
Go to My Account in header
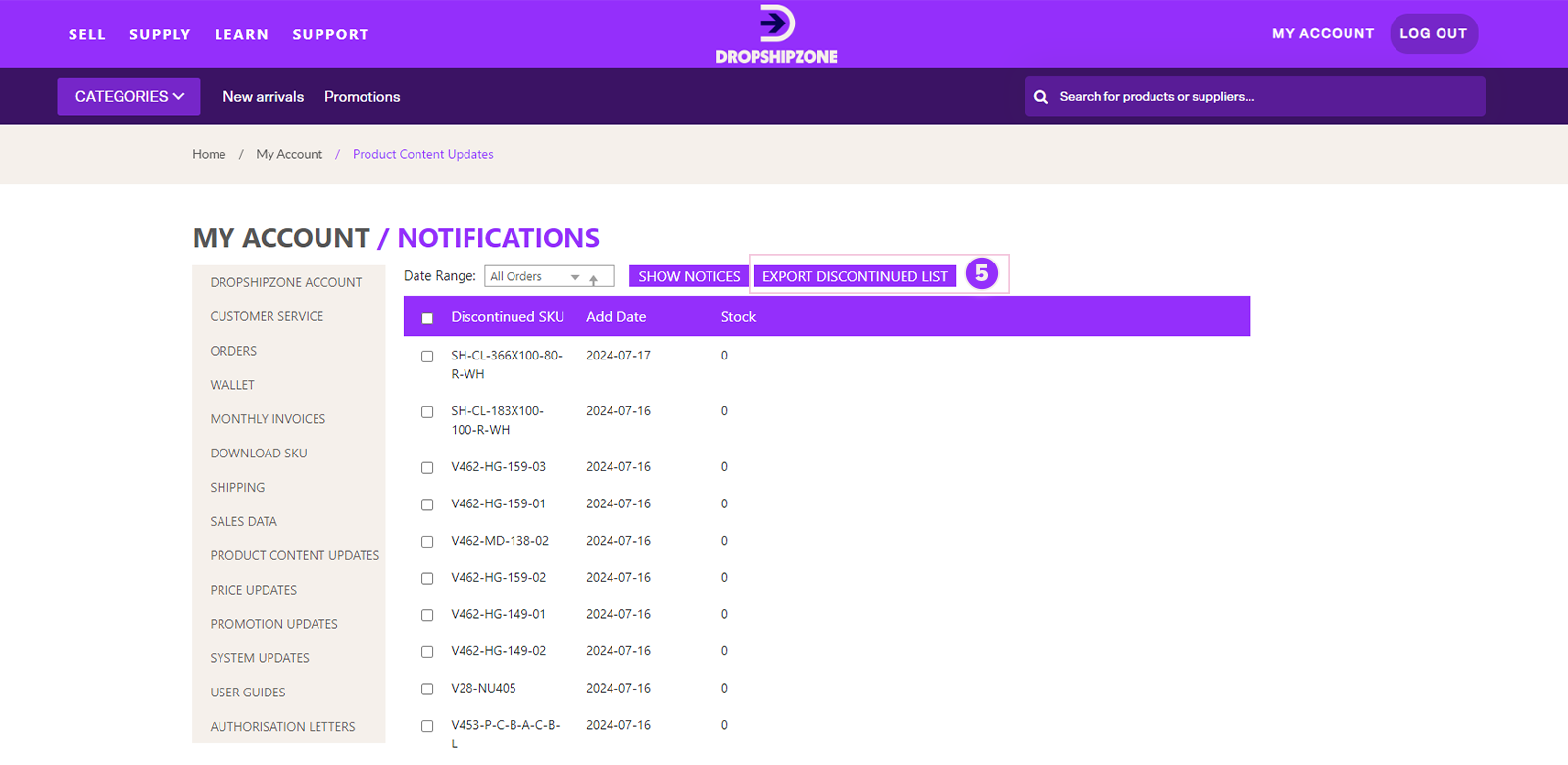[x=1323, y=33]
